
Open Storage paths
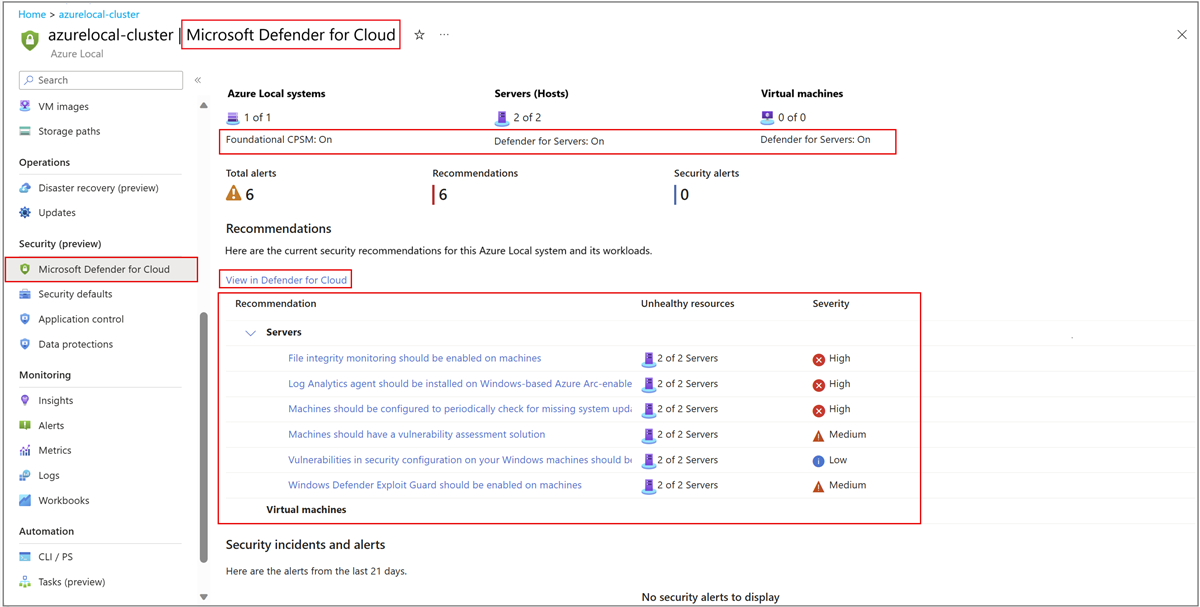(72, 131)
